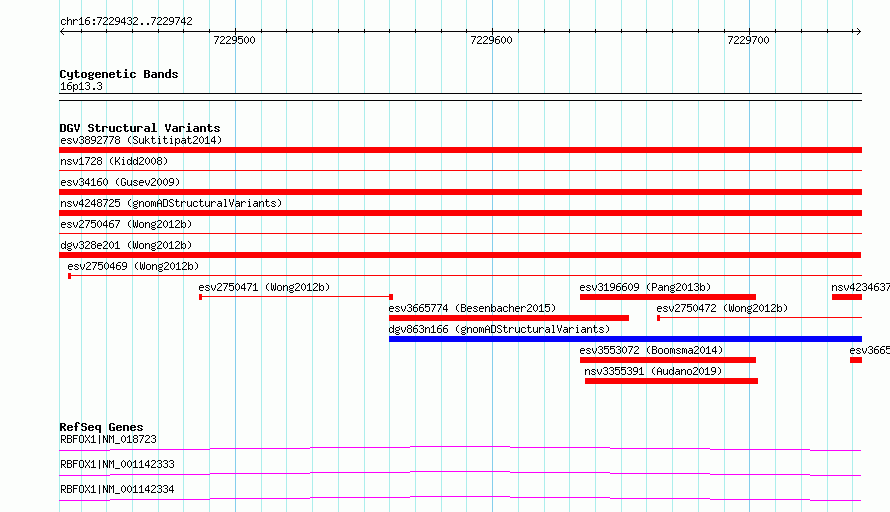Open the esv2750467 (Wong2012b) variant label

[126, 224]
